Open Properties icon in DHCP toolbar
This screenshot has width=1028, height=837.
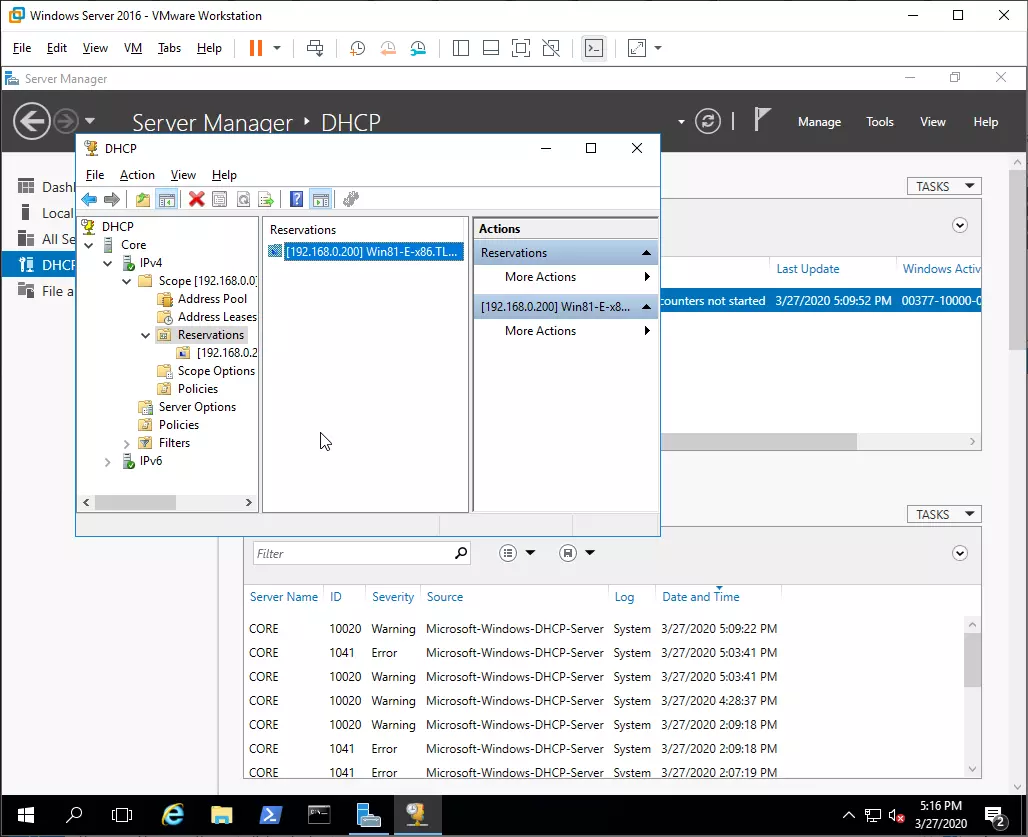(x=220, y=199)
